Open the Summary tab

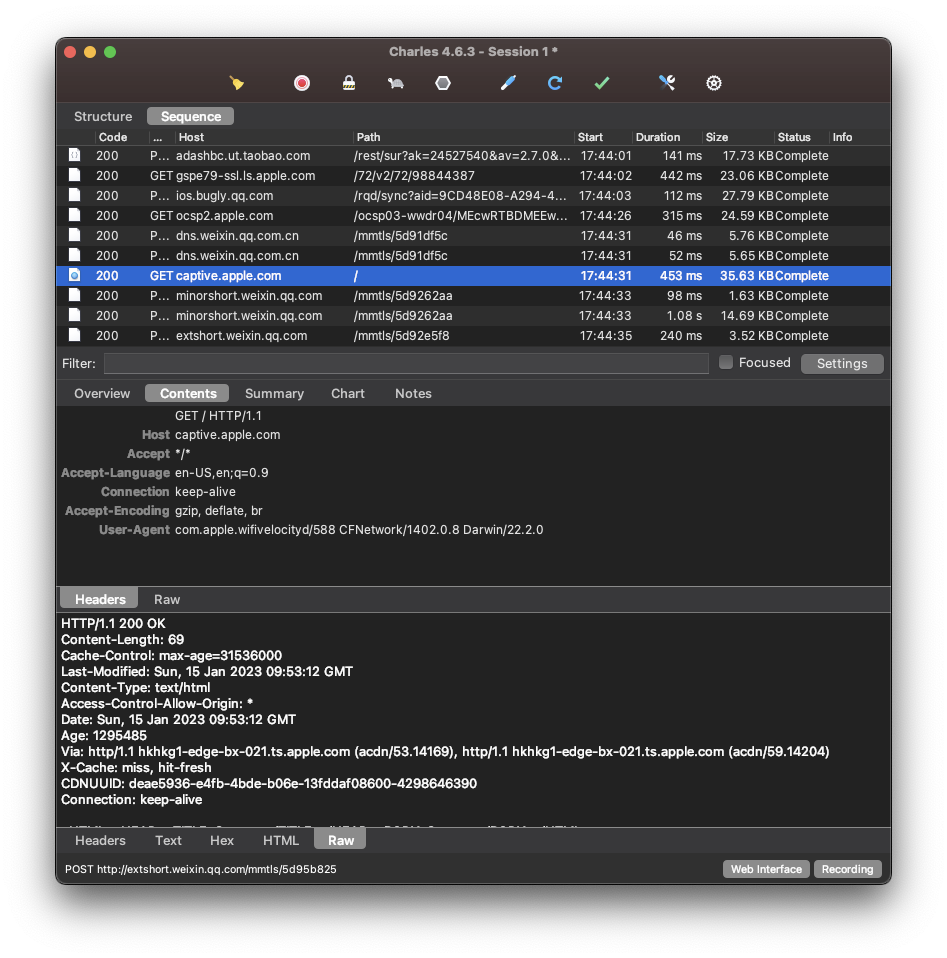click(274, 394)
